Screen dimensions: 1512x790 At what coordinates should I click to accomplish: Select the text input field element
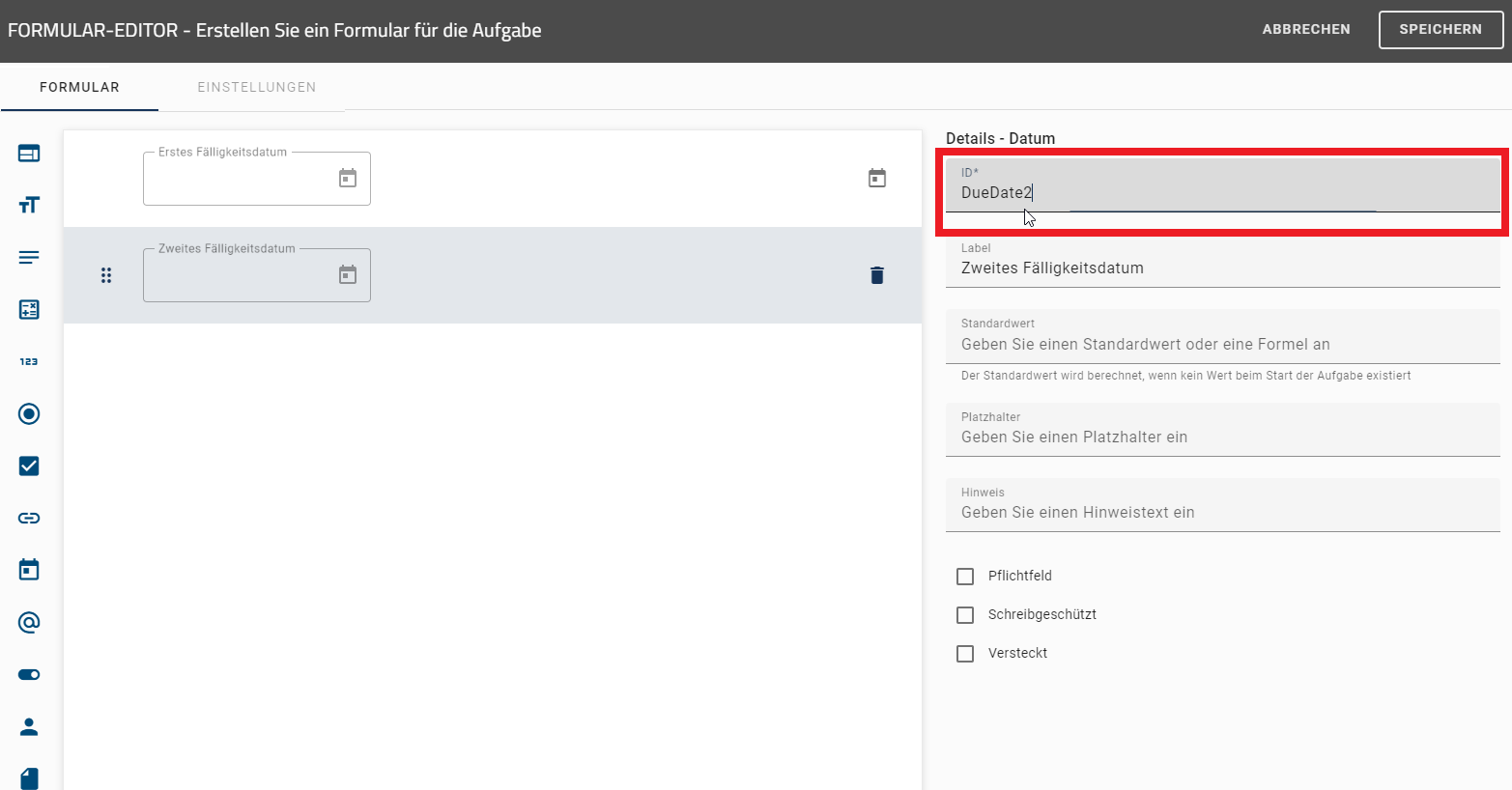coord(28,205)
